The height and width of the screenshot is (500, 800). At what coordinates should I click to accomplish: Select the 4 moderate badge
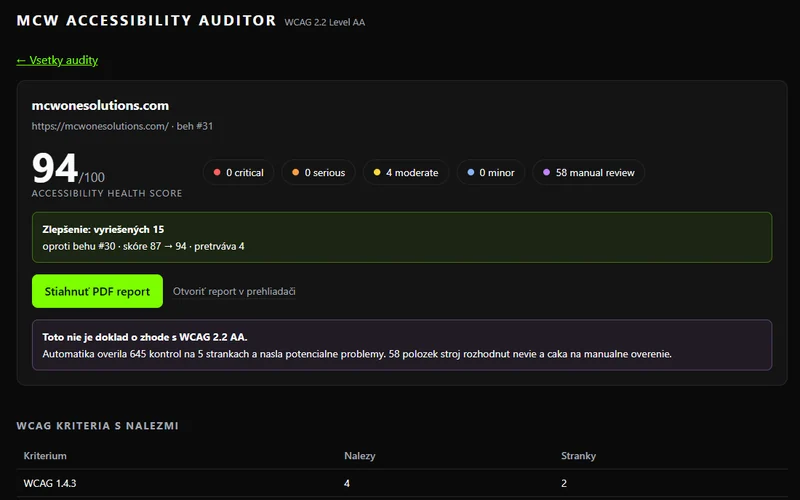[406, 172]
